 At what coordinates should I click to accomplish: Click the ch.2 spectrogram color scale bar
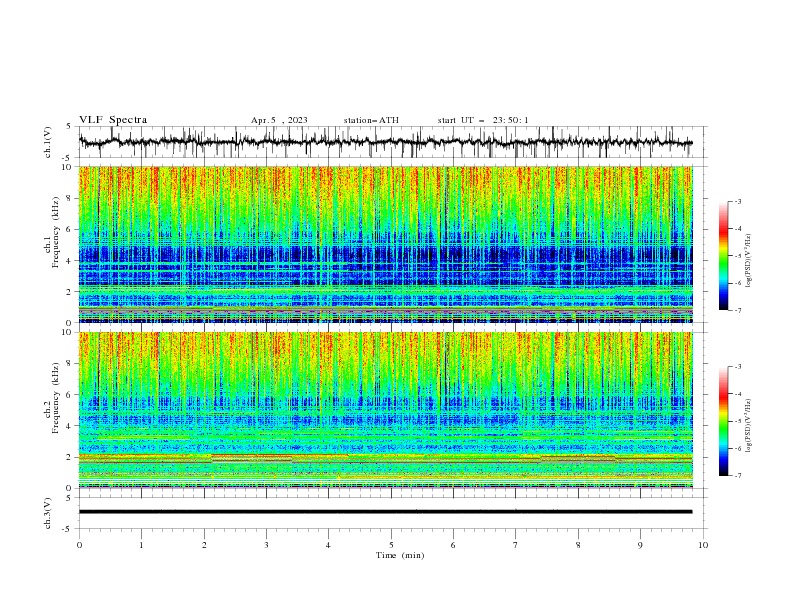pyautogui.click(x=723, y=421)
